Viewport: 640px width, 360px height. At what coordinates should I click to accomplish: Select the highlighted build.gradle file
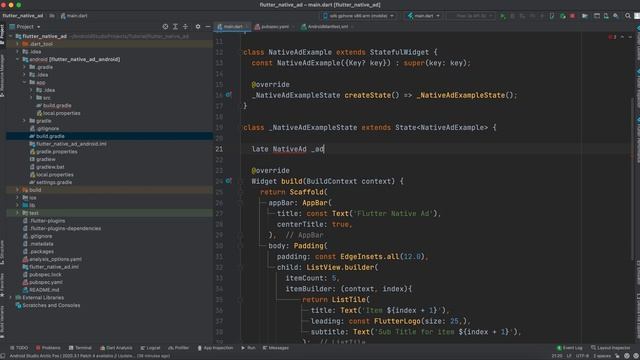click(x=109, y=136)
